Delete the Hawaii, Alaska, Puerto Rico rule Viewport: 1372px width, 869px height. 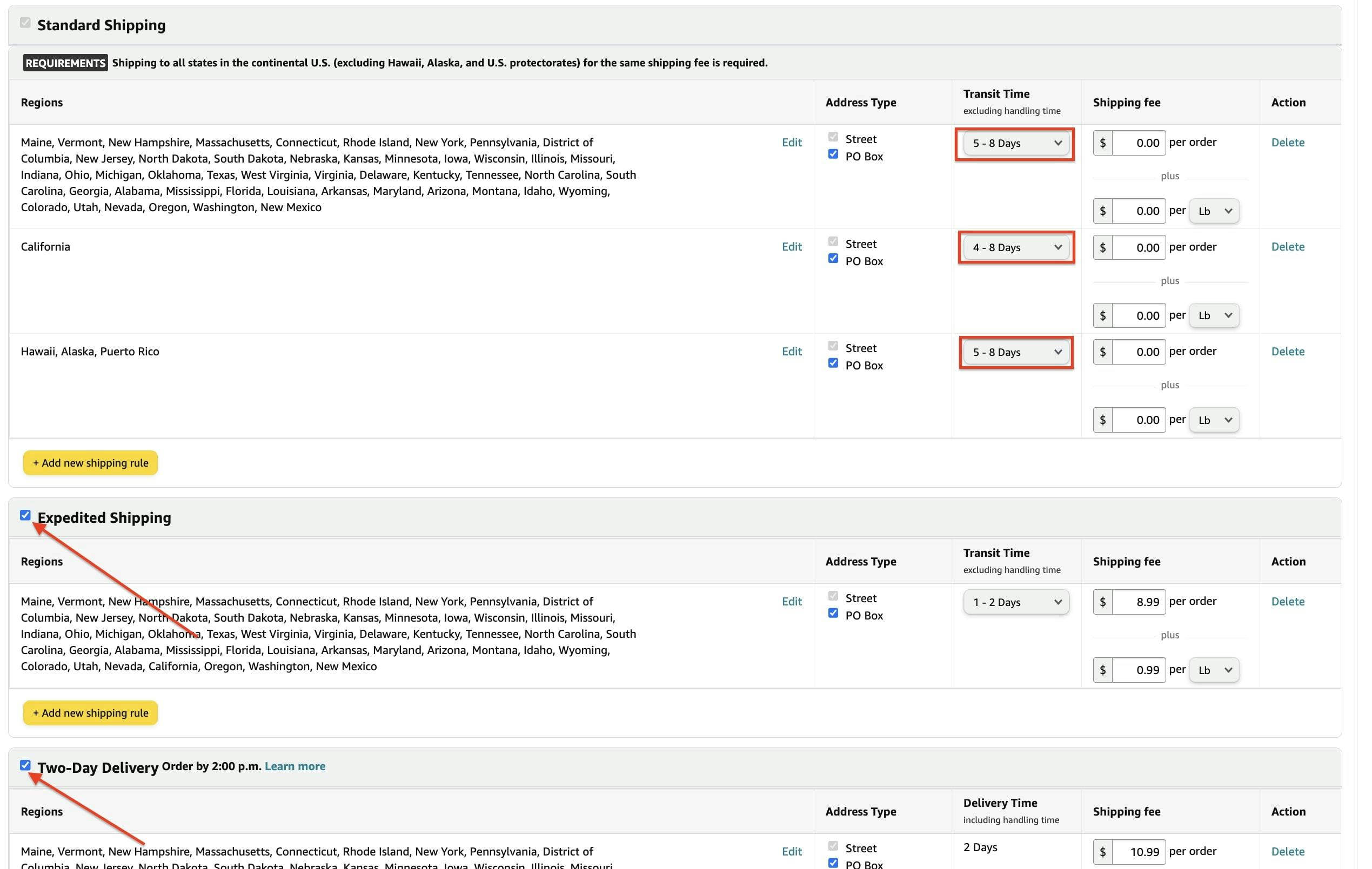tap(1288, 352)
